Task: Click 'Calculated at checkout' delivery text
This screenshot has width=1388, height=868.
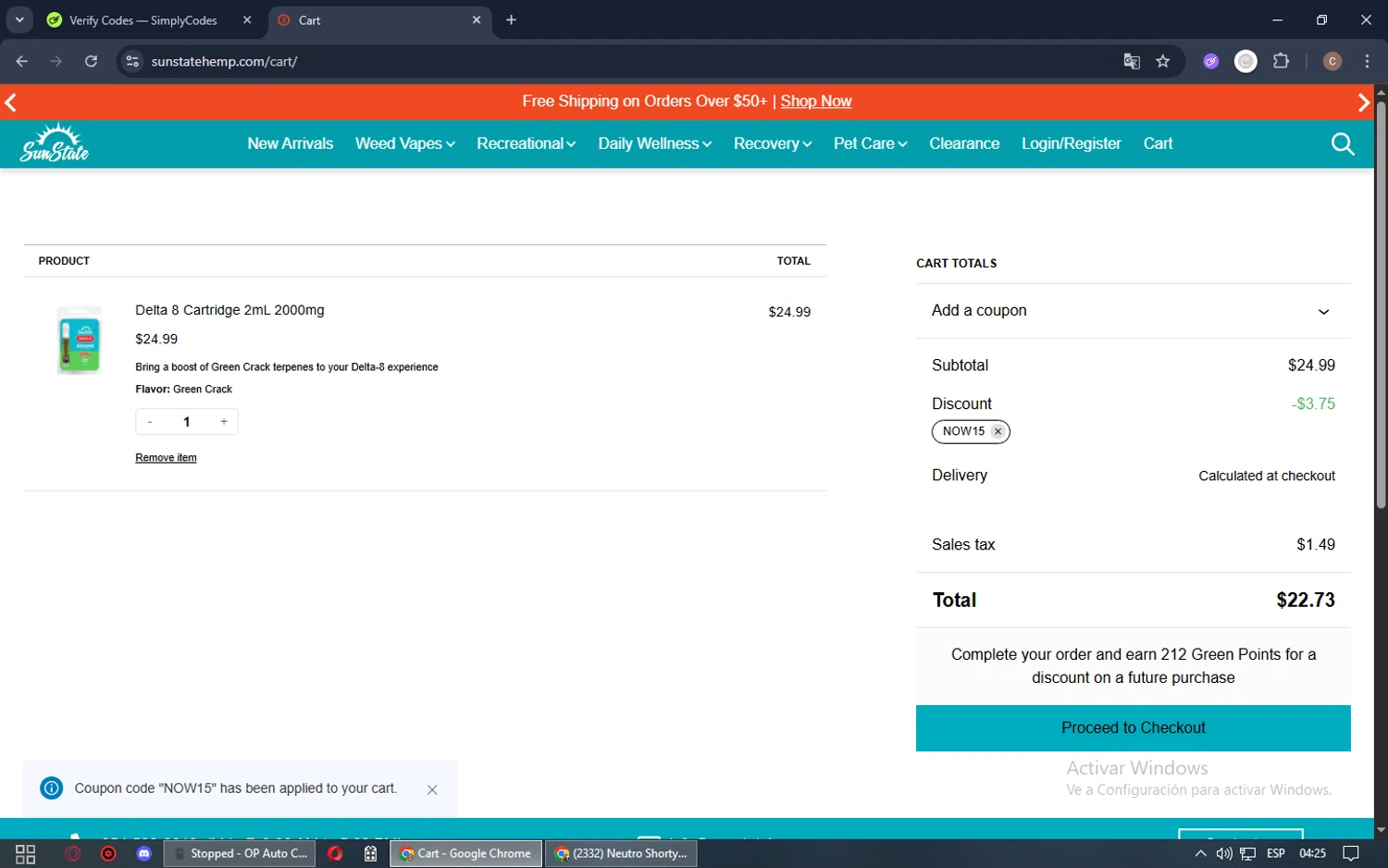Action: [x=1267, y=476]
